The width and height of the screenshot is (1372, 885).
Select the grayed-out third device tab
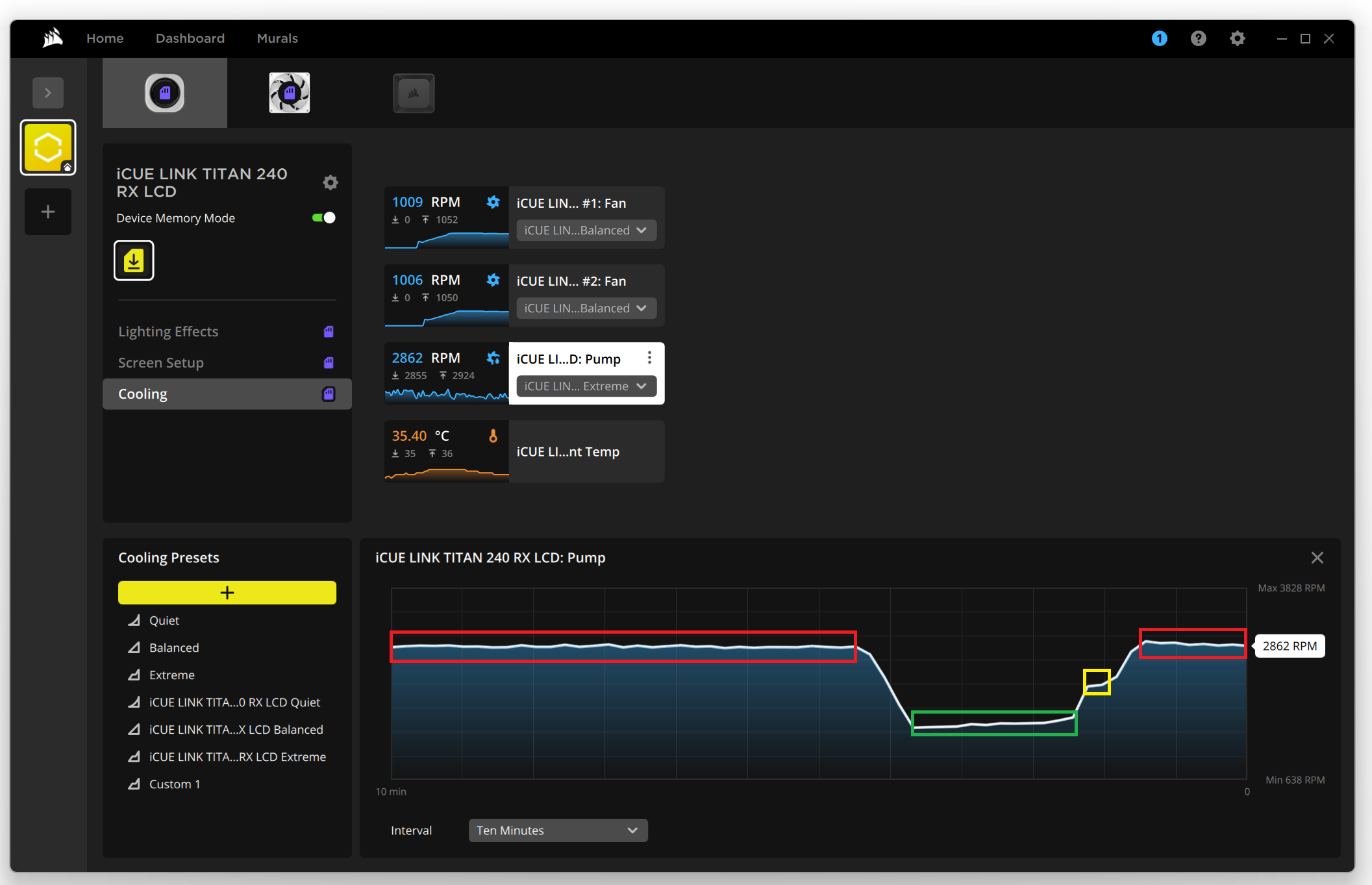(414, 93)
